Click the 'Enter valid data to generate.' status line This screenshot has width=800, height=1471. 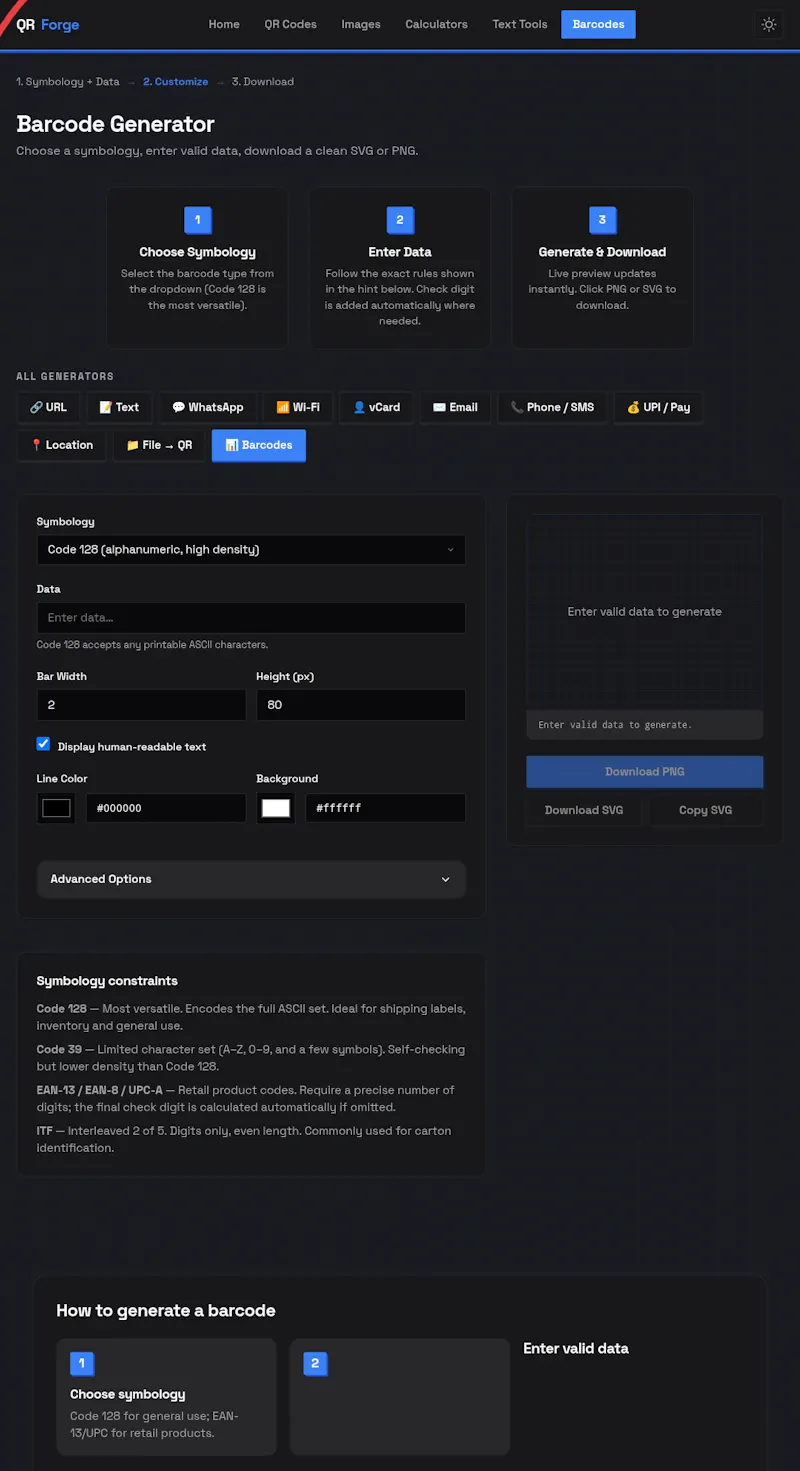point(645,725)
